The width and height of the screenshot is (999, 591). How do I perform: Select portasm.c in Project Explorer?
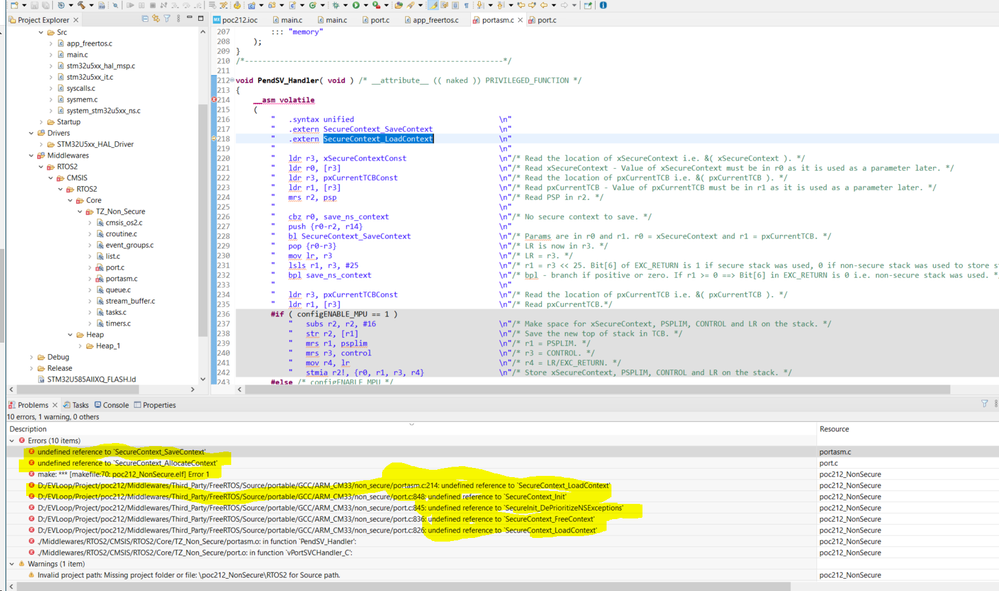click(121, 279)
